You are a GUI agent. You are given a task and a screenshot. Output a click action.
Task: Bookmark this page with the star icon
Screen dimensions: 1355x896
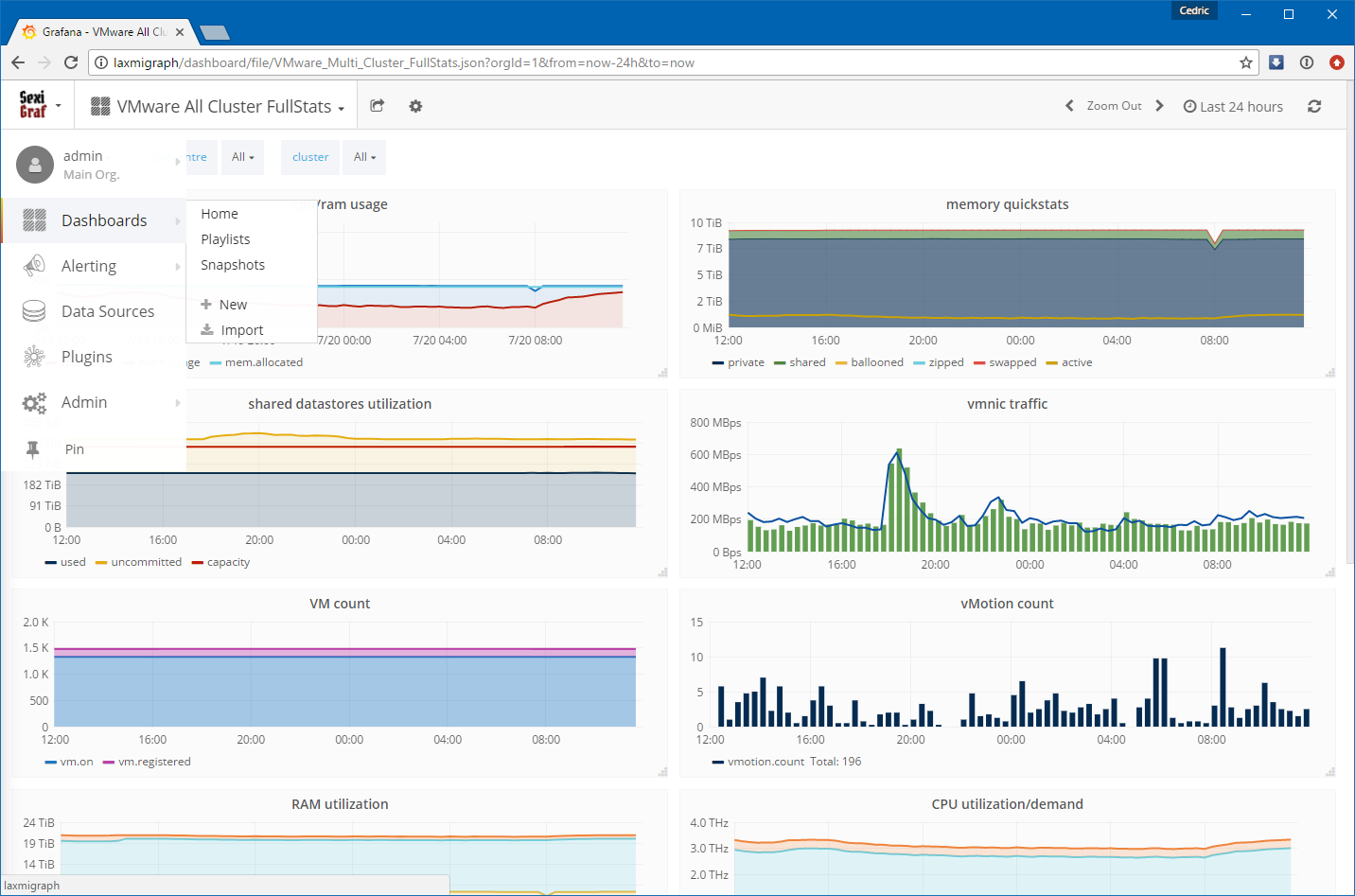click(1246, 62)
